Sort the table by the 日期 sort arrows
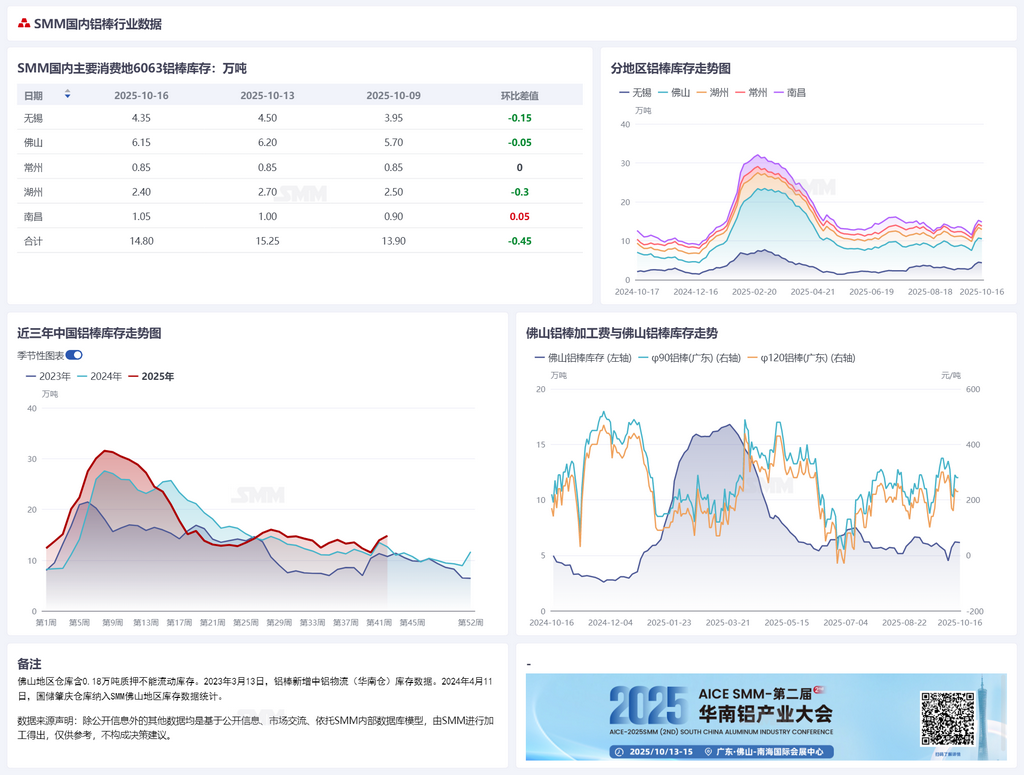This screenshot has width=1024, height=775. 67,95
